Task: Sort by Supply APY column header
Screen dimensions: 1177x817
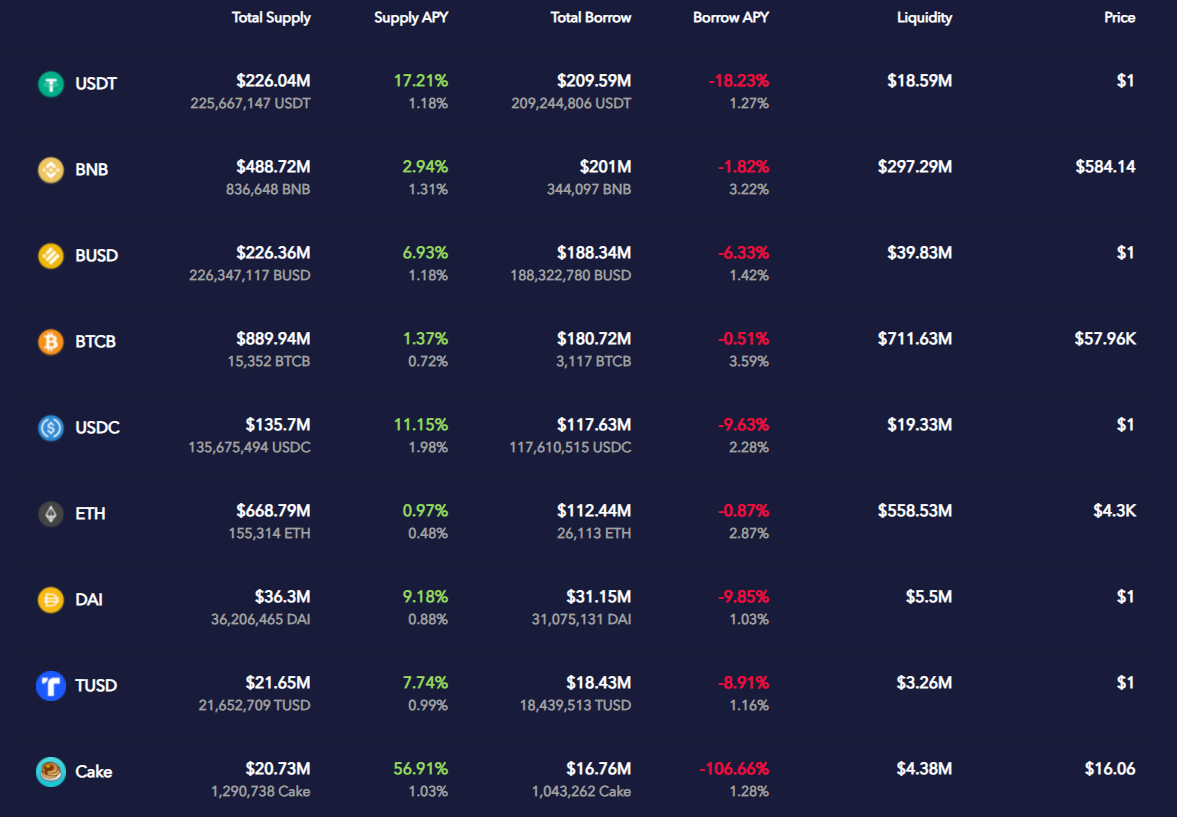Action: point(411,17)
